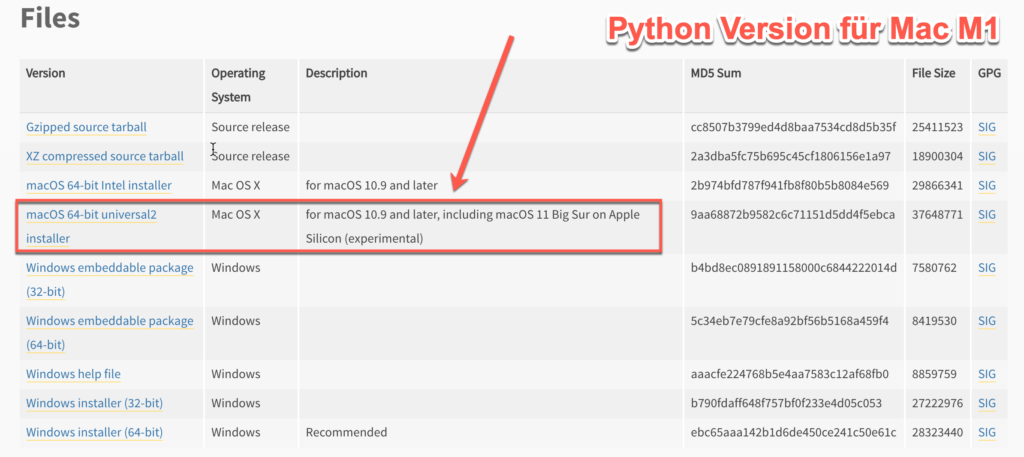Click SIG link in Windows help file row
The height and width of the screenshot is (457, 1024).
coord(987,374)
